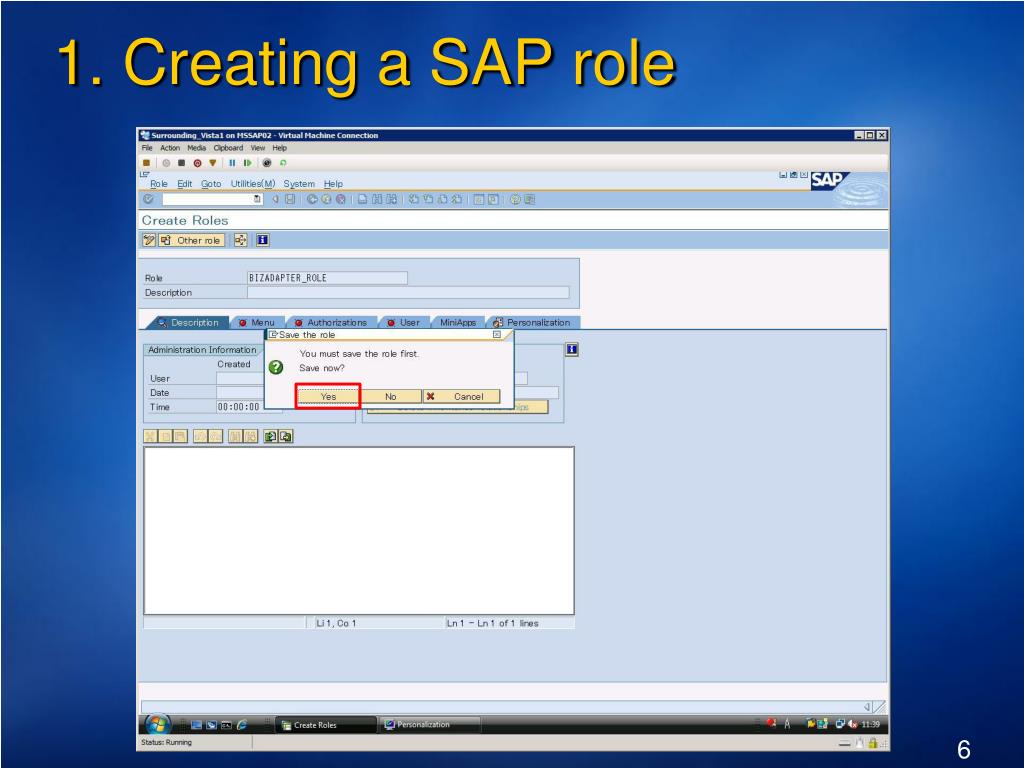
Task: Click the green VM Reset play icon
Action: pyautogui.click(x=248, y=163)
